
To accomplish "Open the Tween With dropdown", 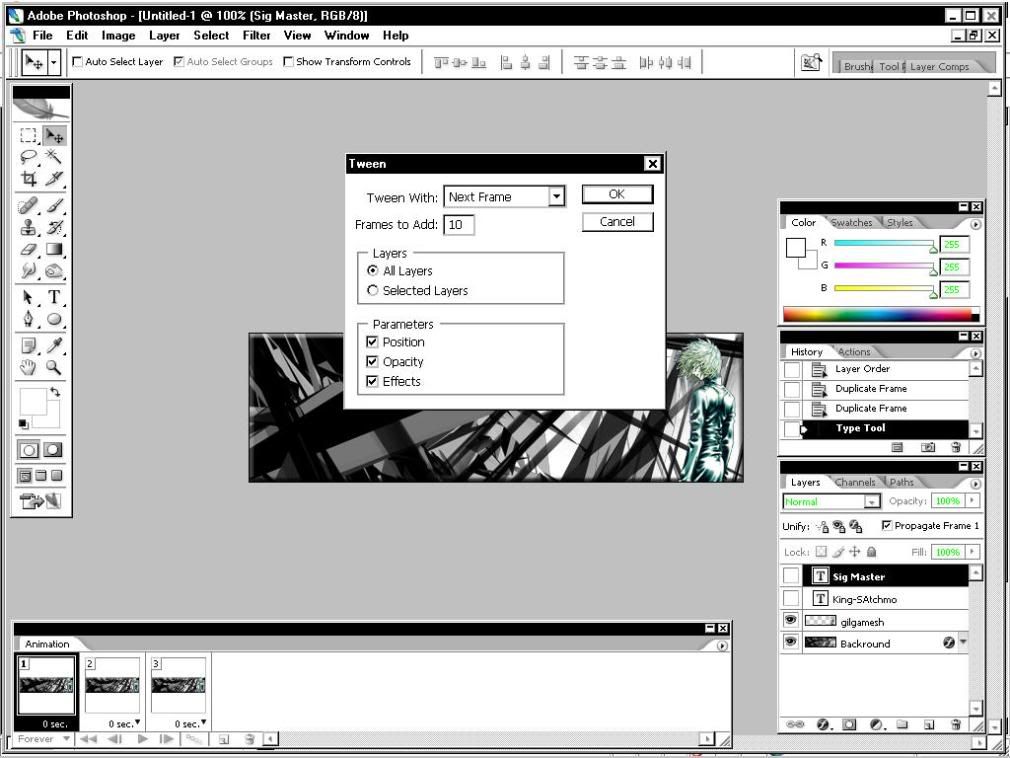I will click(557, 196).
